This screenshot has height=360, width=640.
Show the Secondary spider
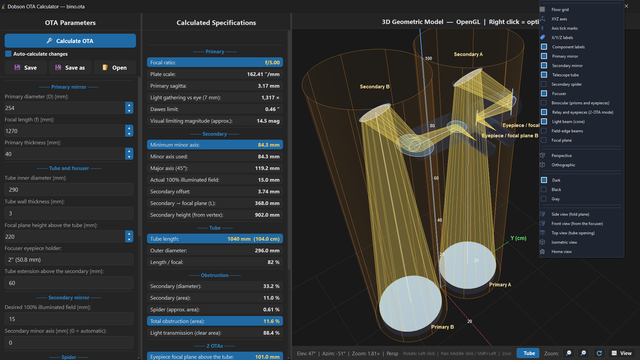click(x=544, y=84)
